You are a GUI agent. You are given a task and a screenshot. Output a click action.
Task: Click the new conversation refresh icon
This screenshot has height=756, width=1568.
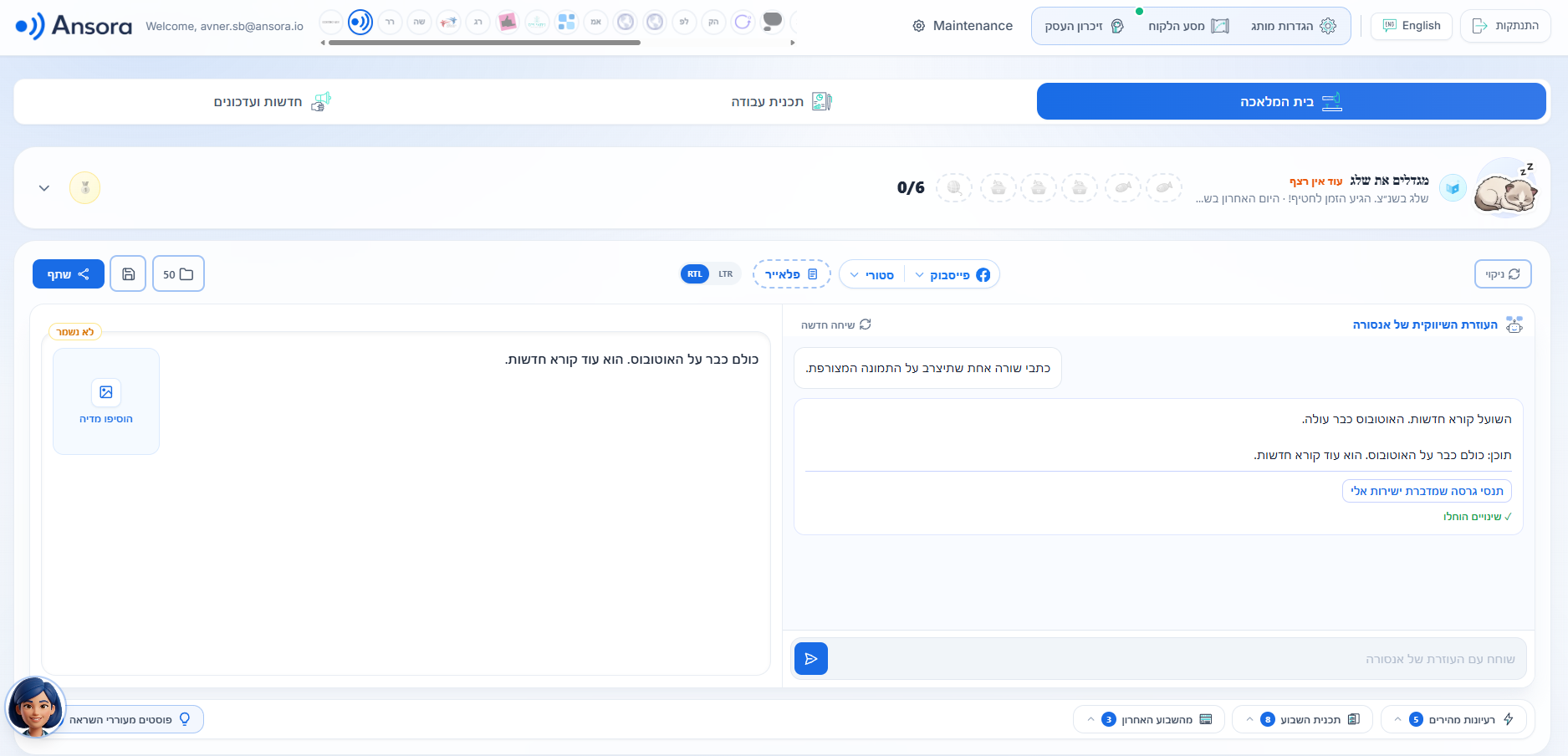pos(865,324)
